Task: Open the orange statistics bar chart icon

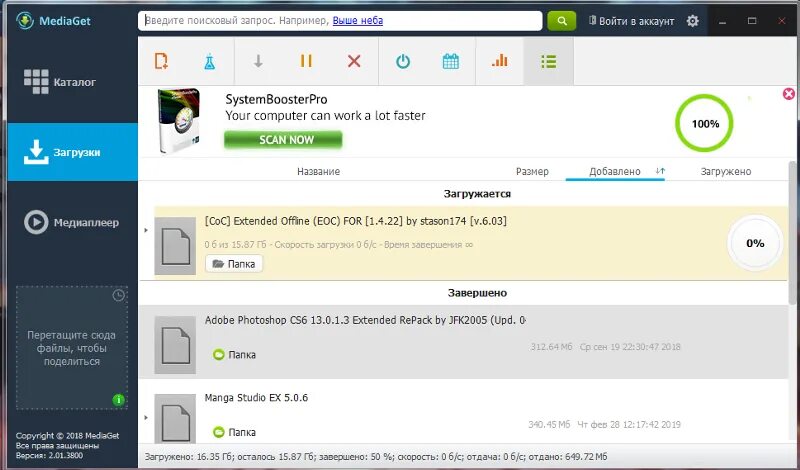Action: [499, 61]
